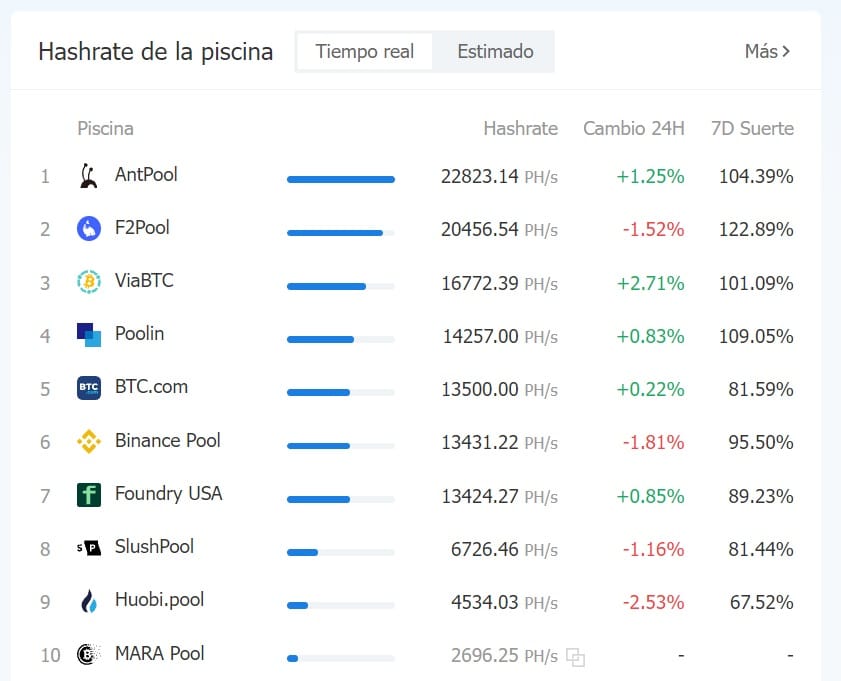Image resolution: width=841 pixels, height=681 pixels.
Task: Open the Binance Pool name link
Action: pyautogui.click(x=167, y=440)
